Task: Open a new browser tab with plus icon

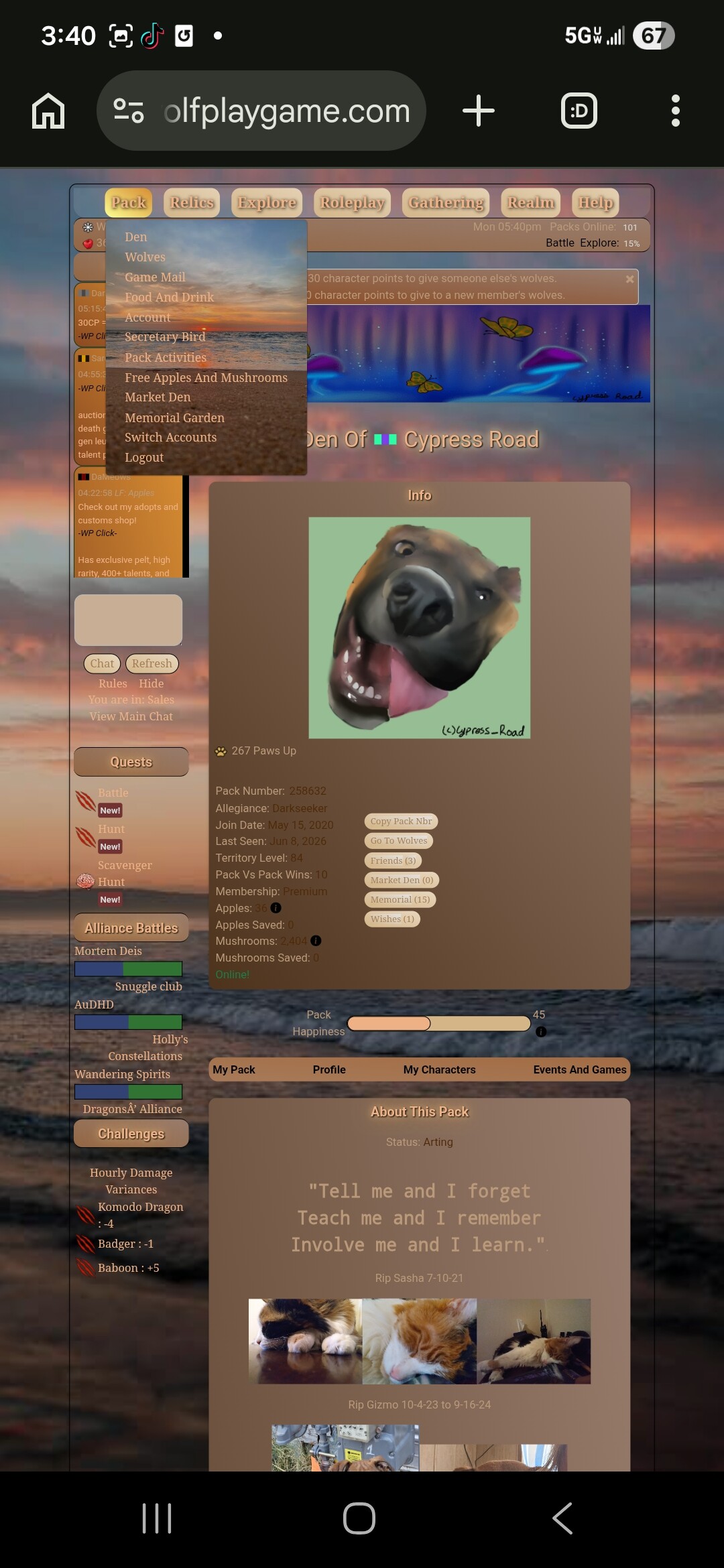Action: click(479, 111)
